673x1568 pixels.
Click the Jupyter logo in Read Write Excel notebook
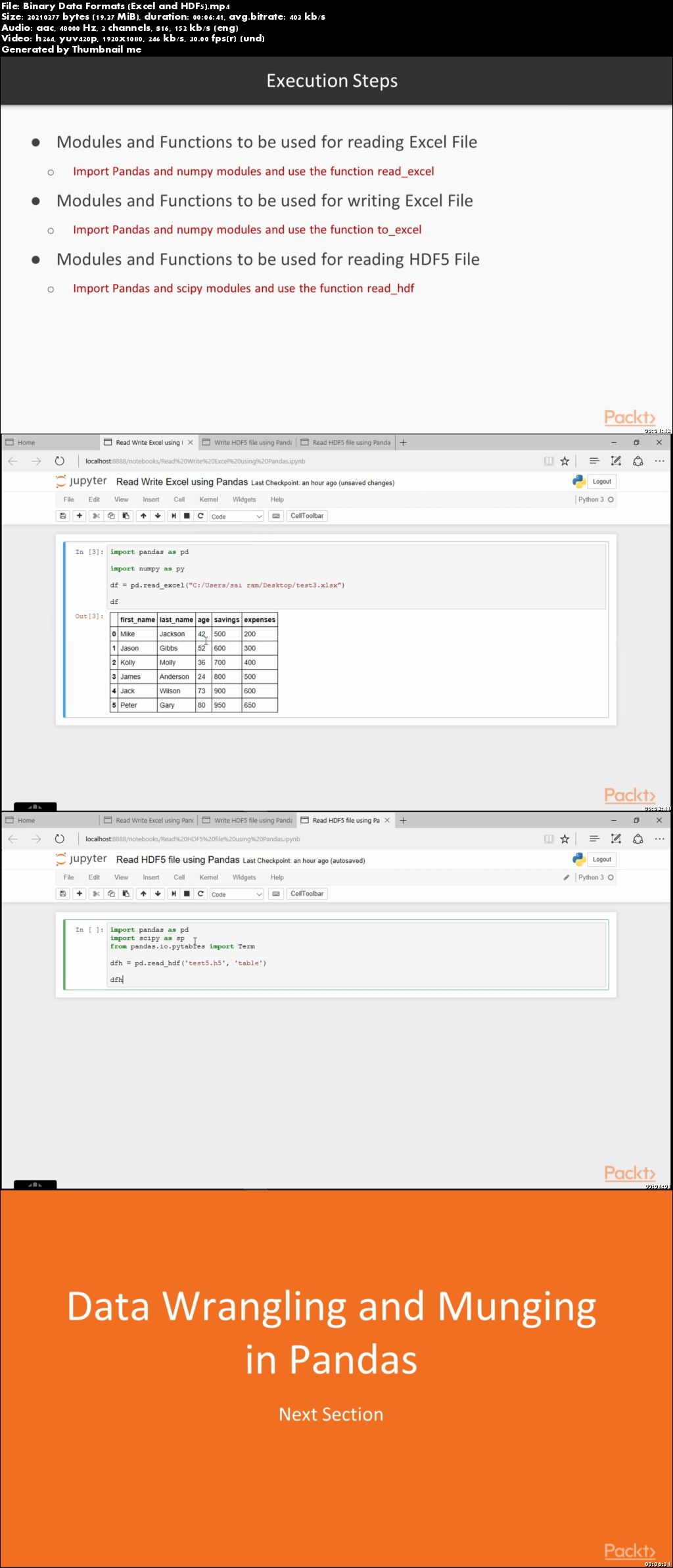[81, 481]
